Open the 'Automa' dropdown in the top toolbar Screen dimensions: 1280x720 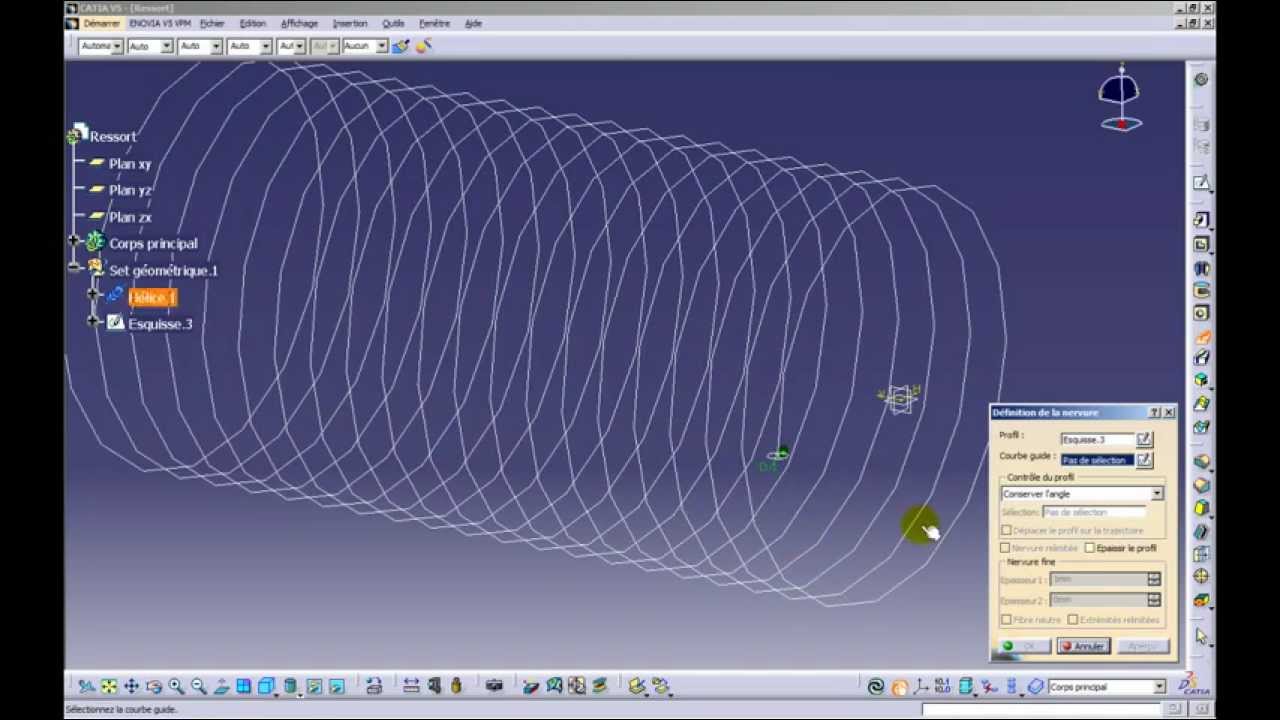tap(117, 46)
